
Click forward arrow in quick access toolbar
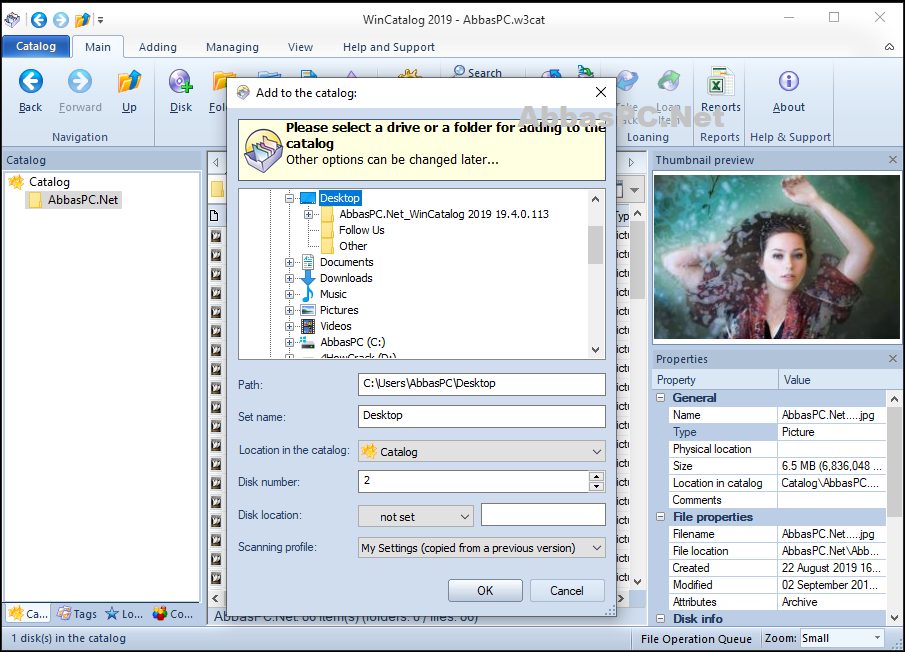pyautogui.click(x=61, y=20)
